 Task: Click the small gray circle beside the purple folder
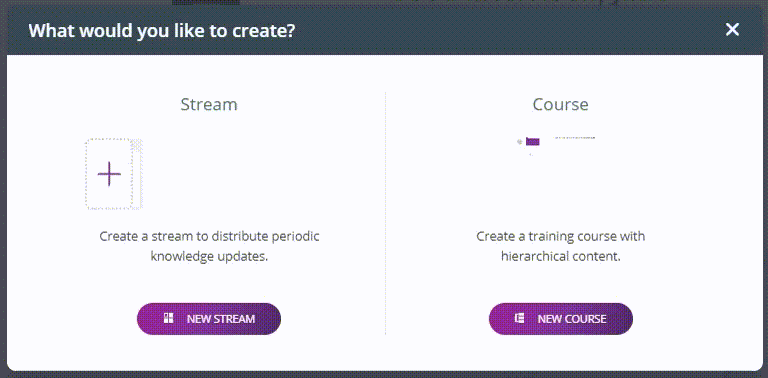(x=520, y=142)
